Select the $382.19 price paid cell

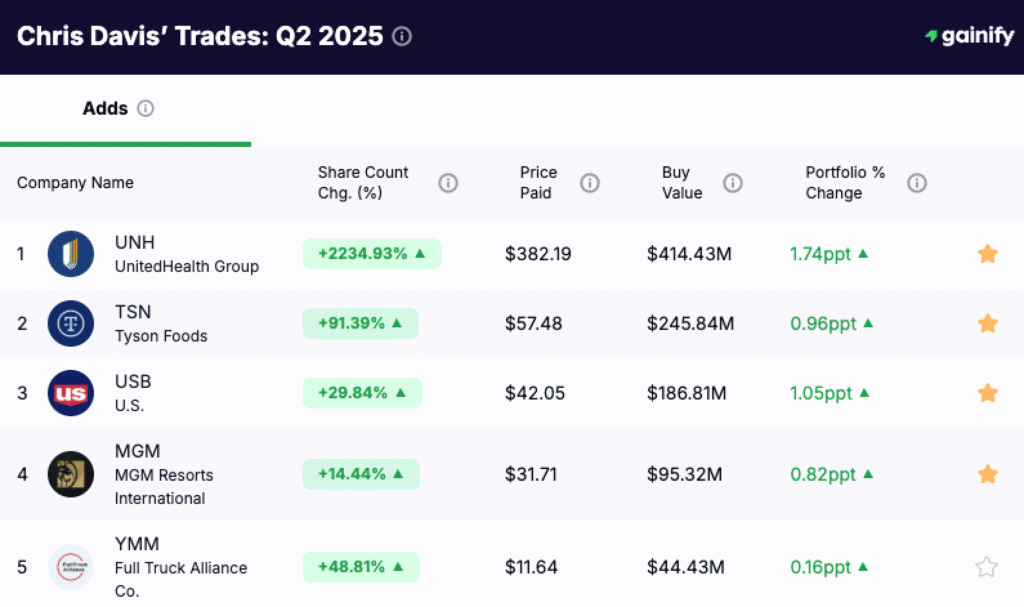[538, 254]
